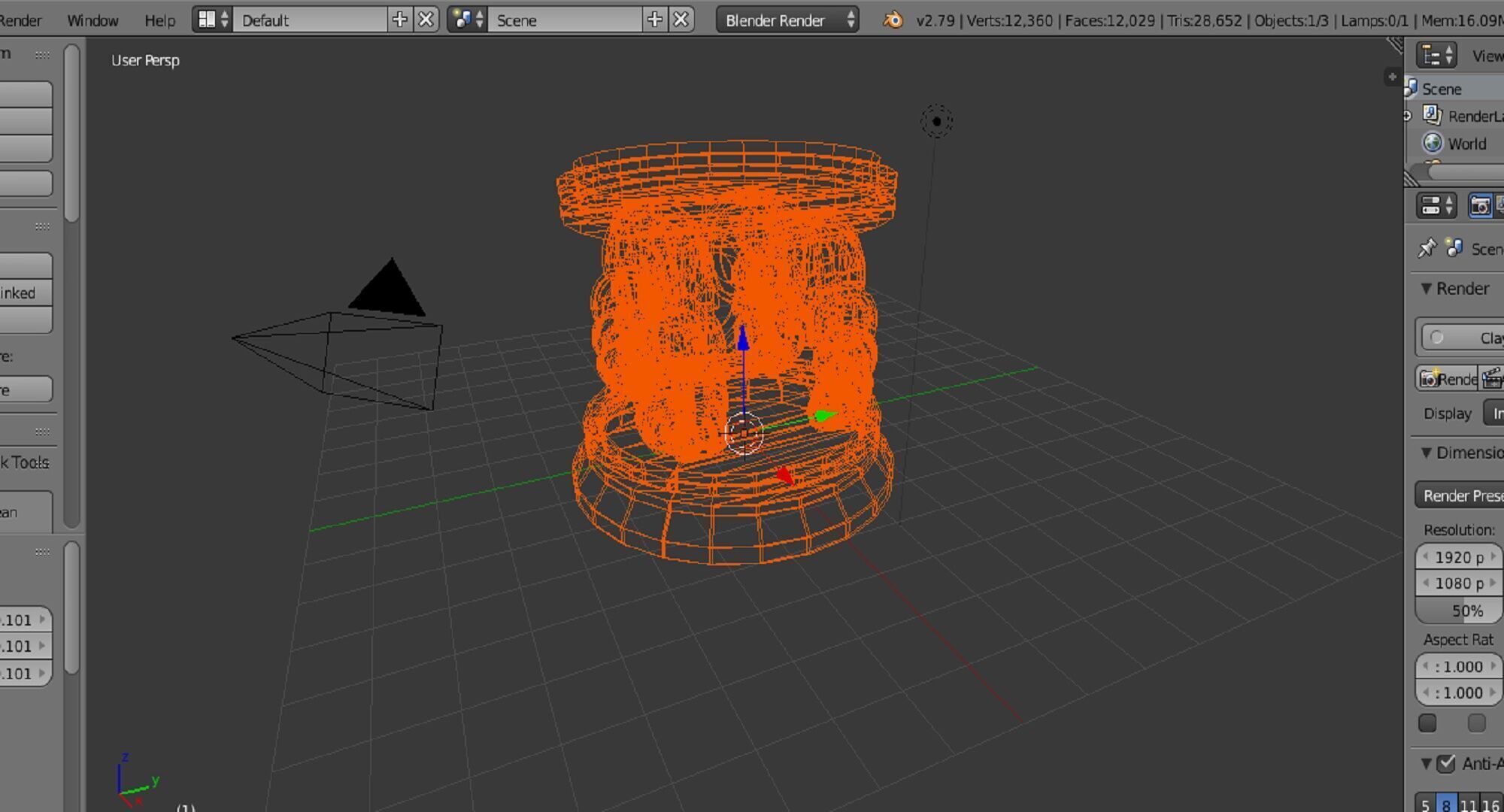Expand the RenderLayers tree item
The image size is (1504, 812).
(1407, 115)
